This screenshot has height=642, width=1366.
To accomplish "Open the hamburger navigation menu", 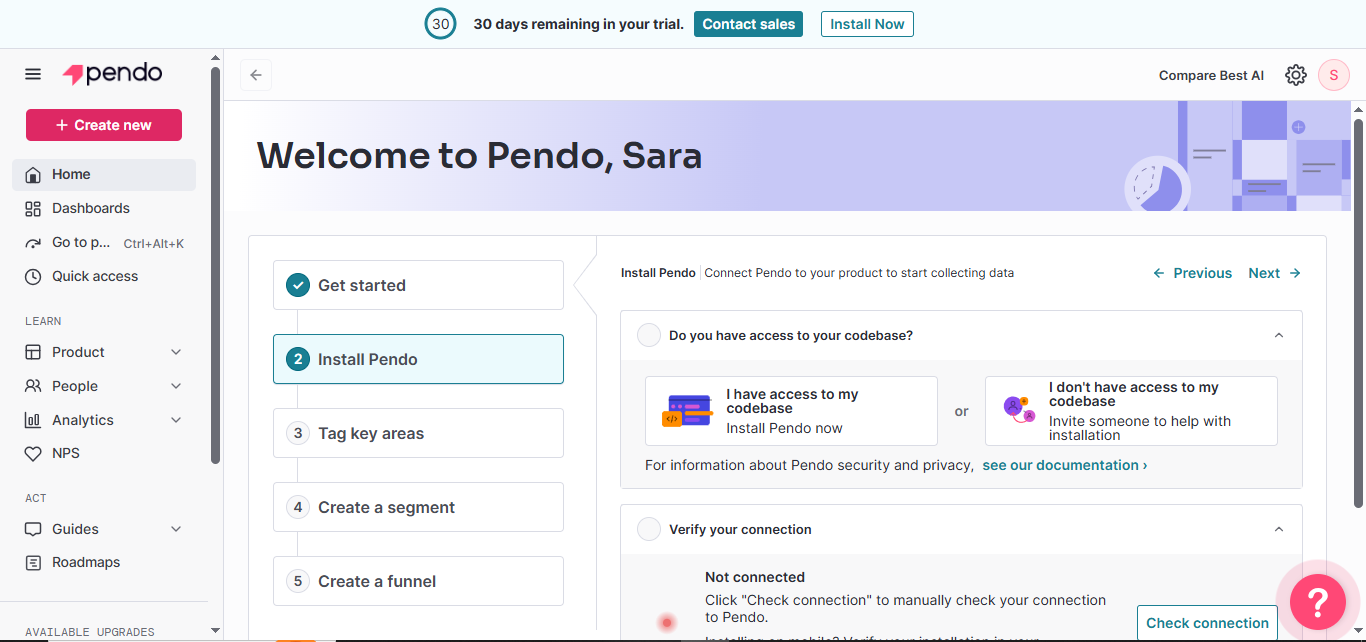I will pyautogui.click(x=33, y=74).
